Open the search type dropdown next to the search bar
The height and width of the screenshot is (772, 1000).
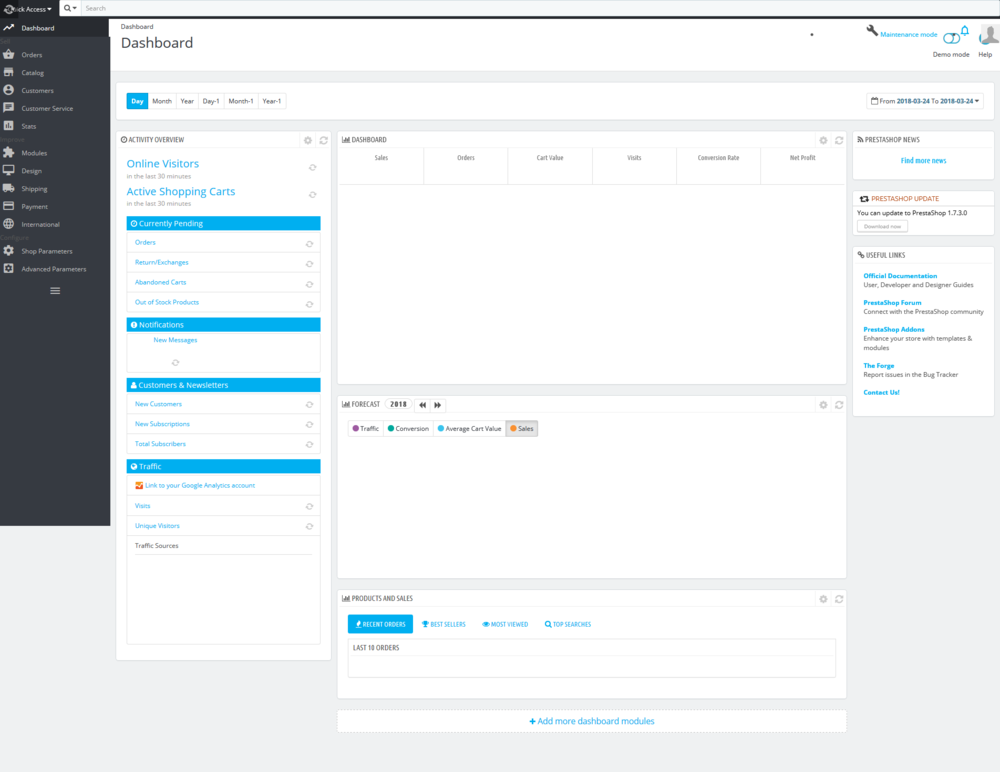point(68,8)
